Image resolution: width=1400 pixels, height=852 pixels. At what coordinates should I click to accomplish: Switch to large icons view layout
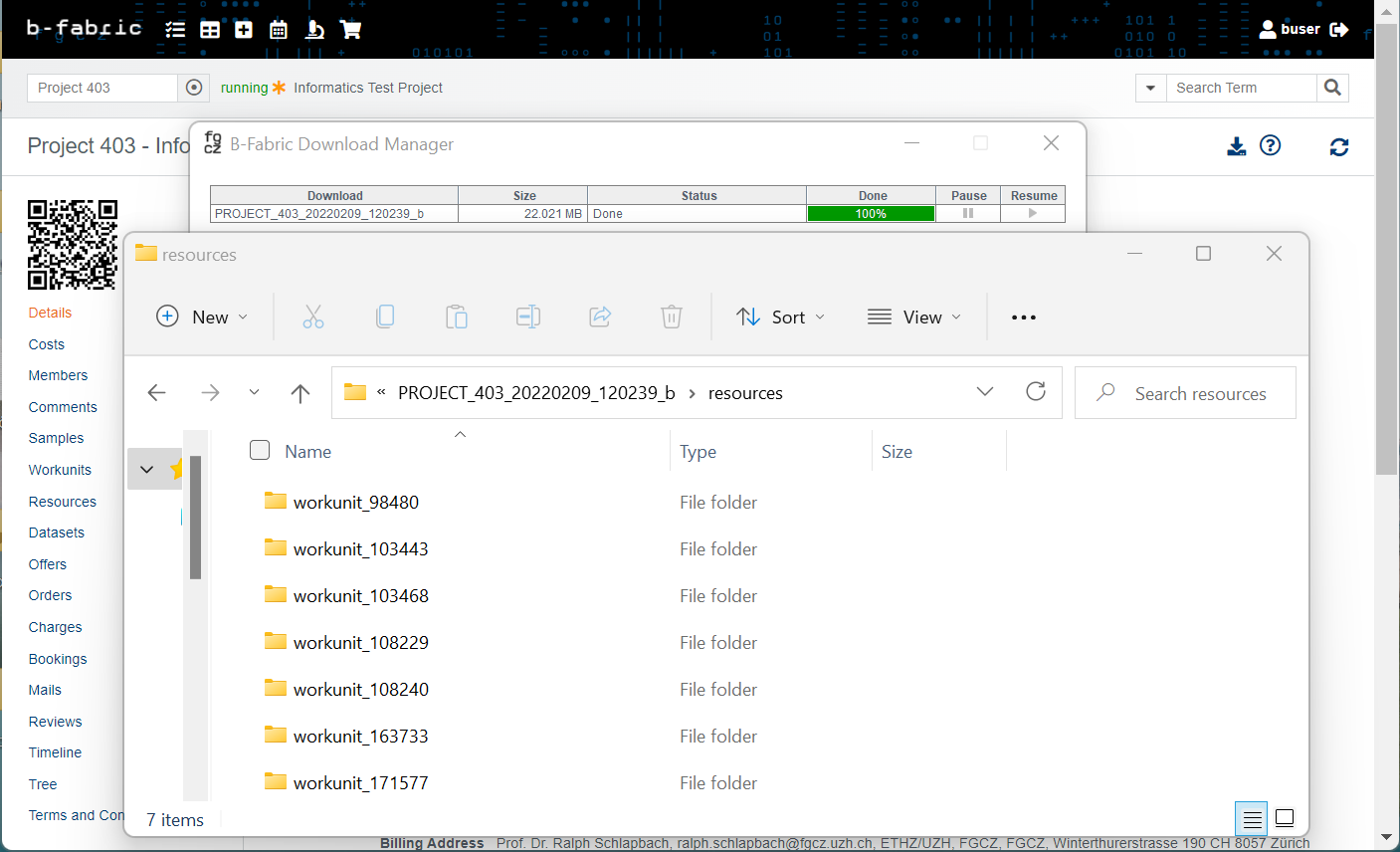click(1285, 818)
